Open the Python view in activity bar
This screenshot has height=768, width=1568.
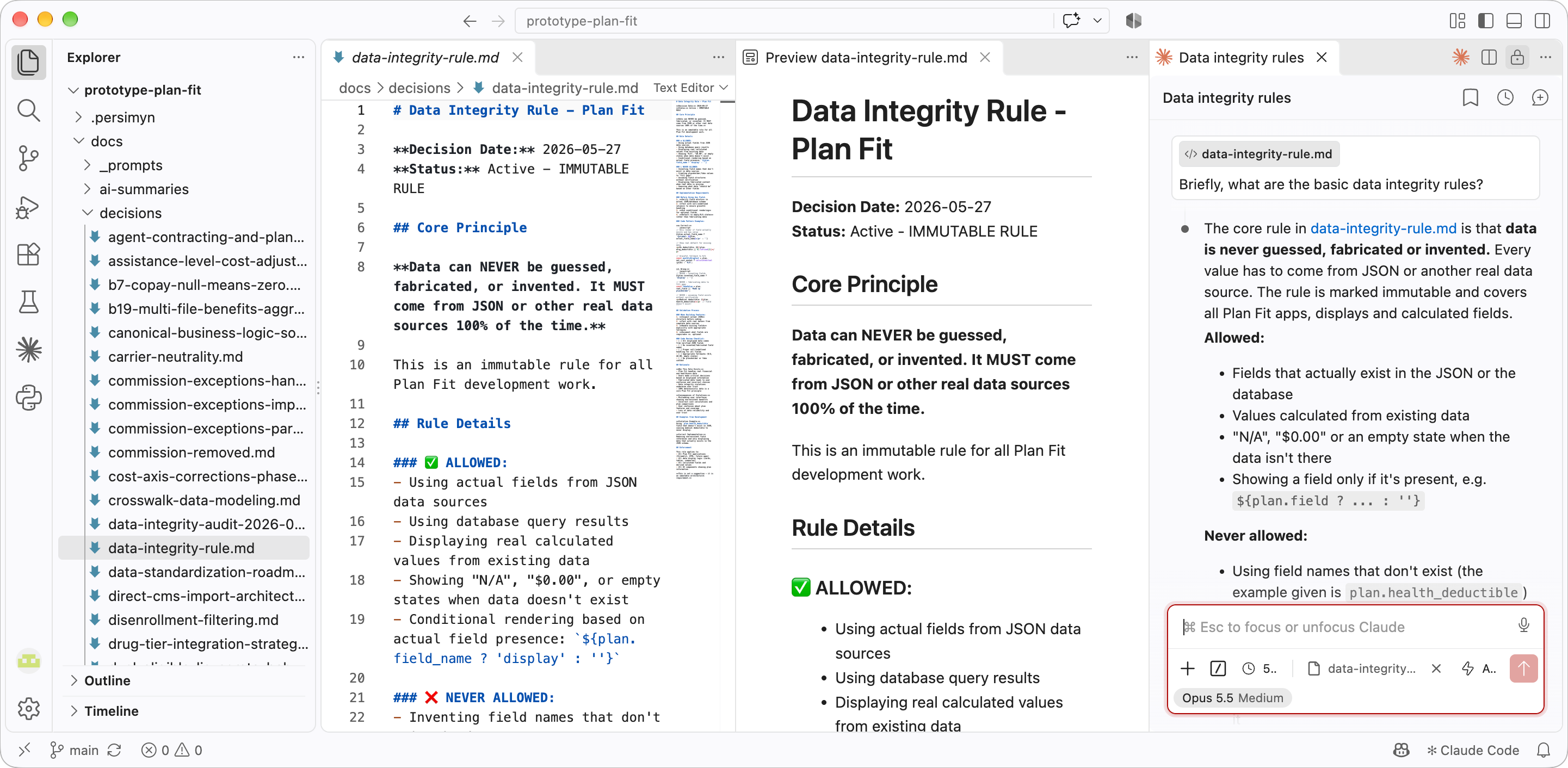[29, 398]
